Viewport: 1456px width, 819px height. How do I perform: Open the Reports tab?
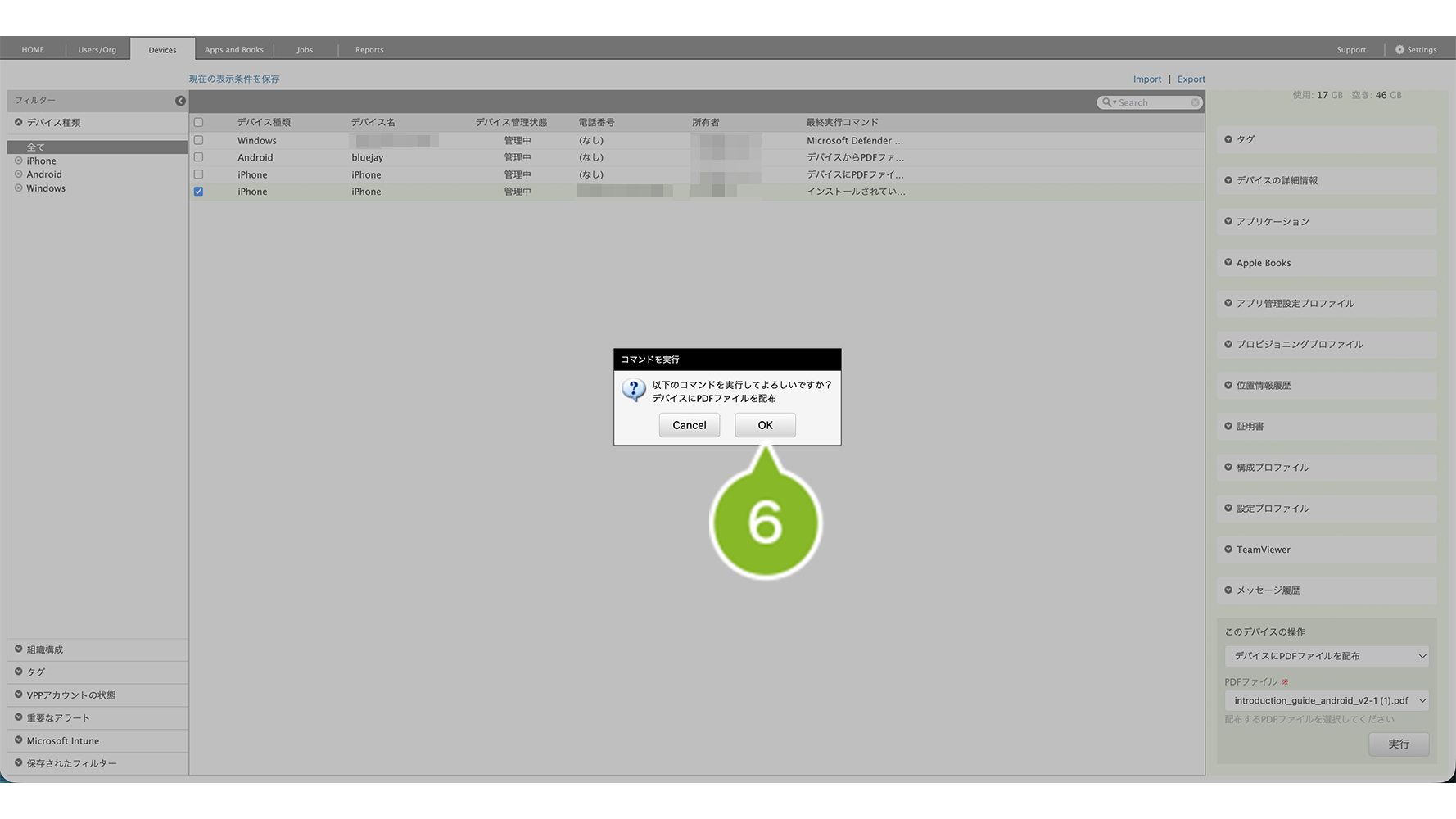tap(369, 50)
